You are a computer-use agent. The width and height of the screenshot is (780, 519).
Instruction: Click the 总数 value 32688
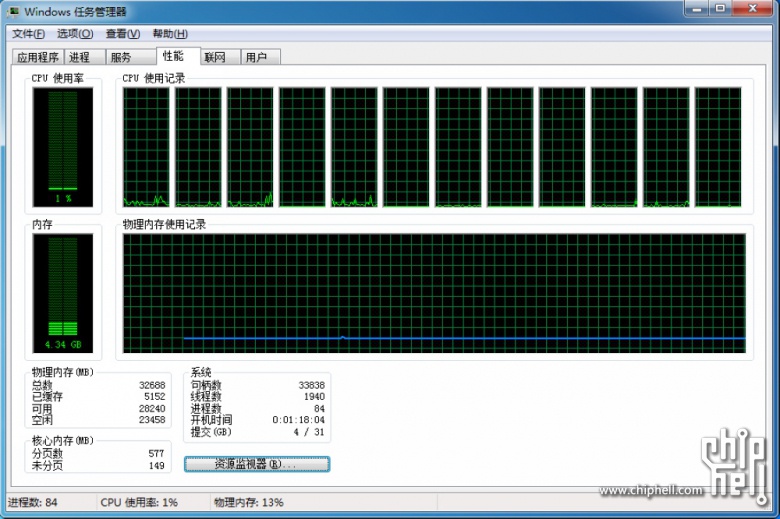click(152, 385)
